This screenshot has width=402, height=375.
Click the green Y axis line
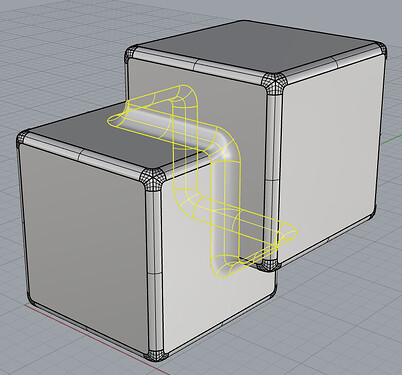(x=391, y=140)
